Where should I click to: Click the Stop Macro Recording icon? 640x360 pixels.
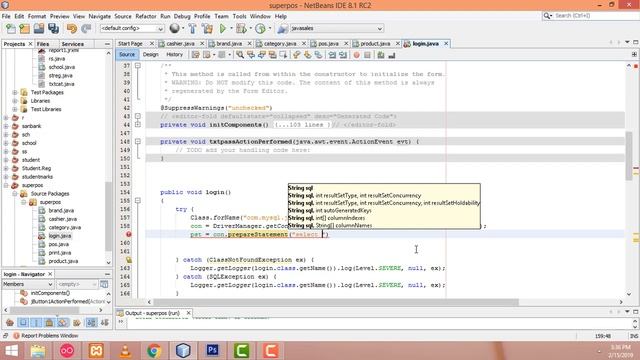367,55
